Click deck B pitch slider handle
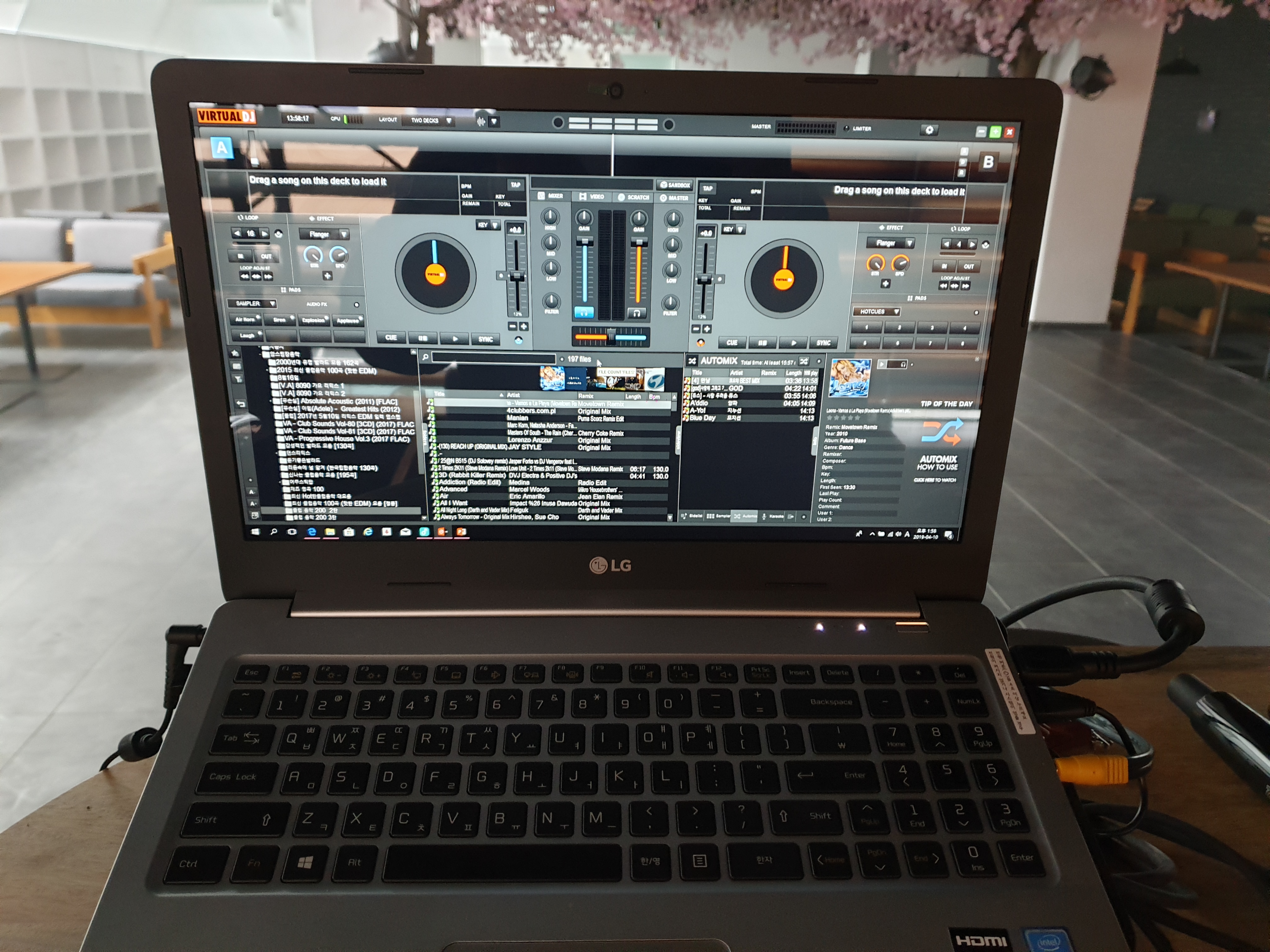The height and width of the screenshot is (952, 1270). click(705, 280)
